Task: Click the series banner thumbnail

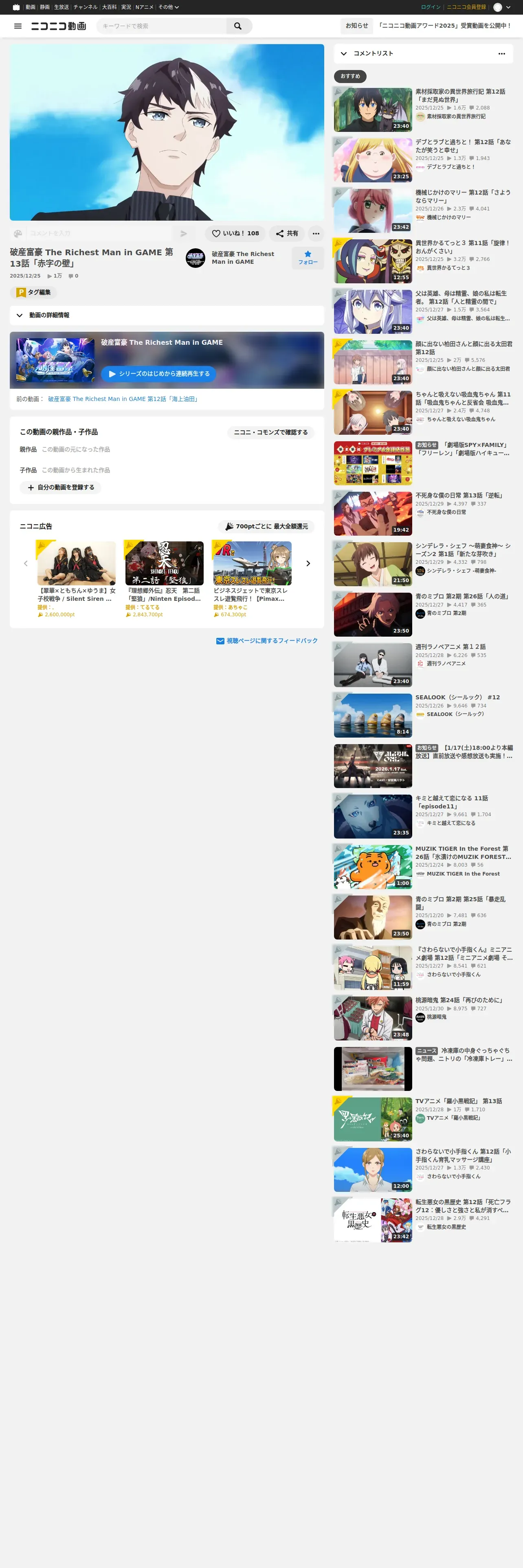Action: coord(55,360)
